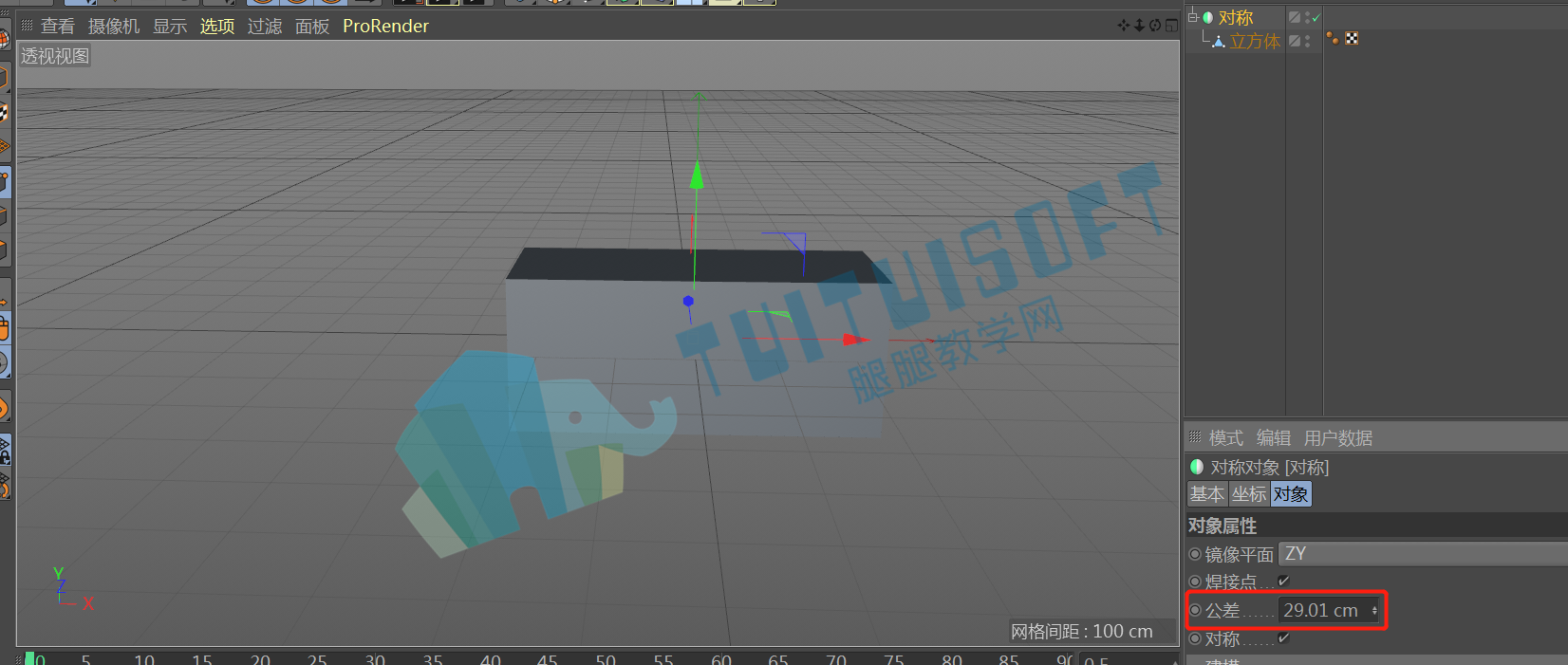Click the 对称 symmetry object icon in Object Manager
1568x665 pixels.
(x=1208, y=17)
